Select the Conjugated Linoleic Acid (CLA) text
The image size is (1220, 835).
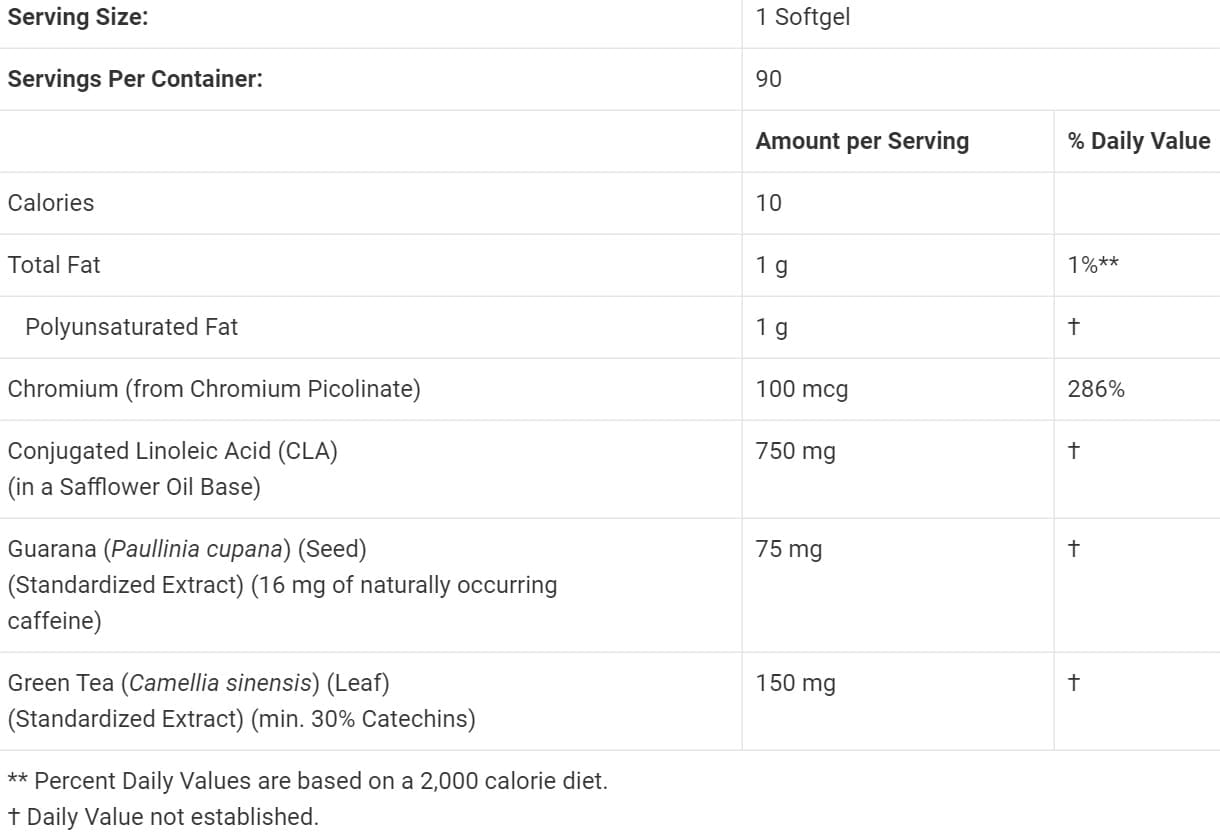point(173,451)
